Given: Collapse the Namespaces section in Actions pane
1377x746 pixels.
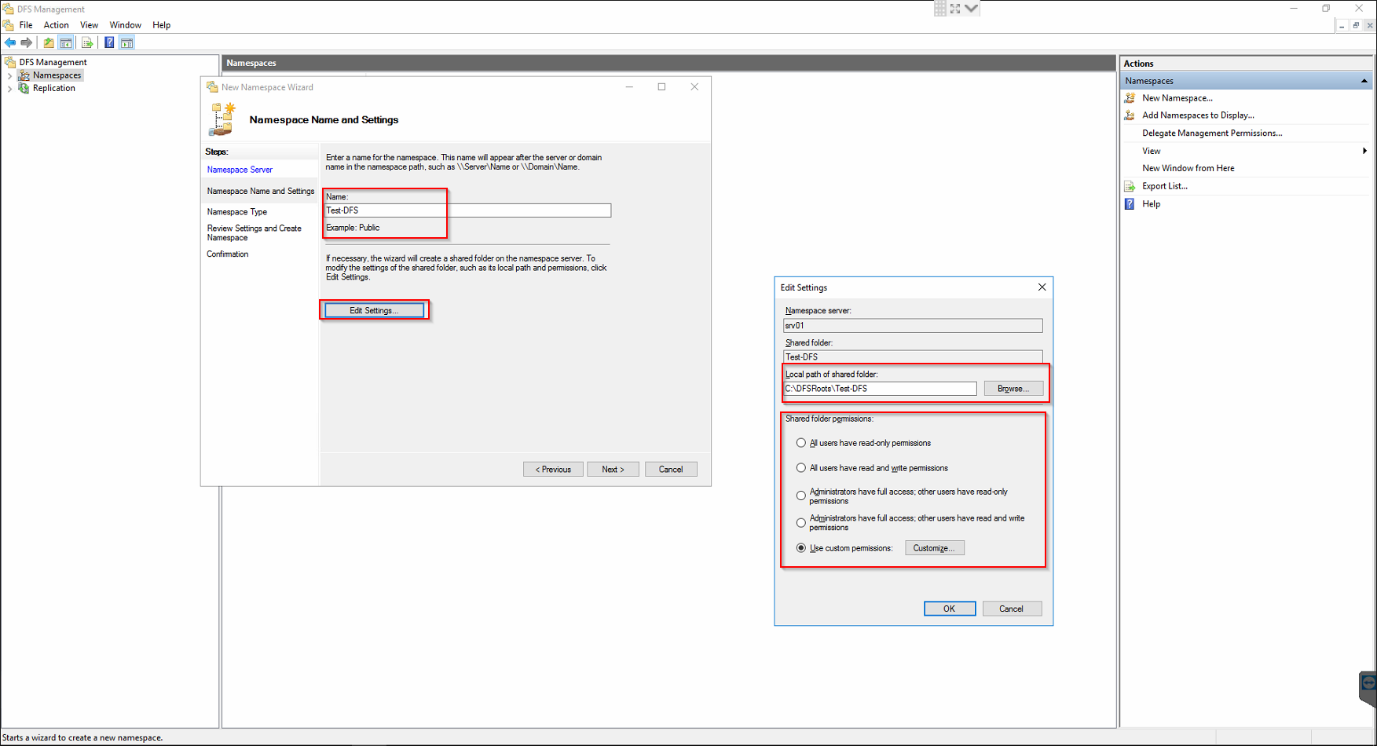Looking at the screenshot, I should (1365, 80).
